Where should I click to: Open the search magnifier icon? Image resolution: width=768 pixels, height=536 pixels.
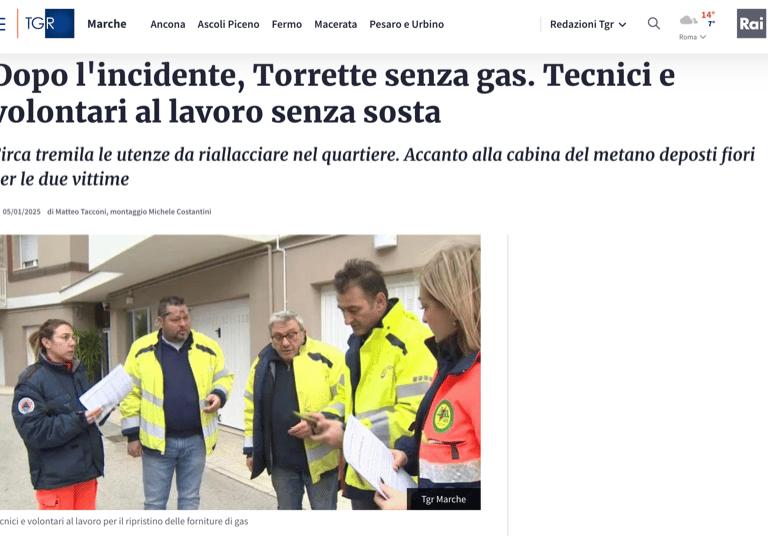click(x=653, y=24)
